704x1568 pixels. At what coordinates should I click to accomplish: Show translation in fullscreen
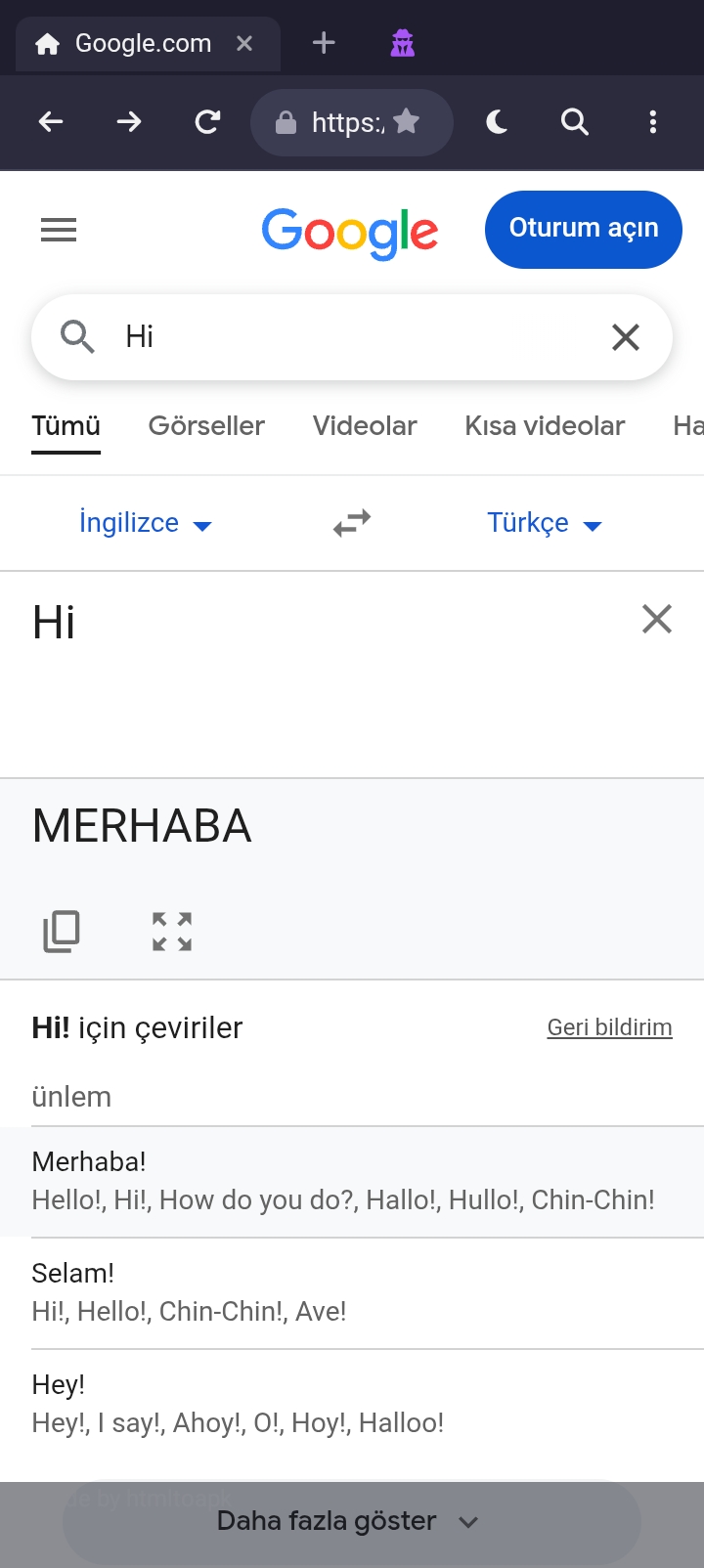click(x=172, y=932)
